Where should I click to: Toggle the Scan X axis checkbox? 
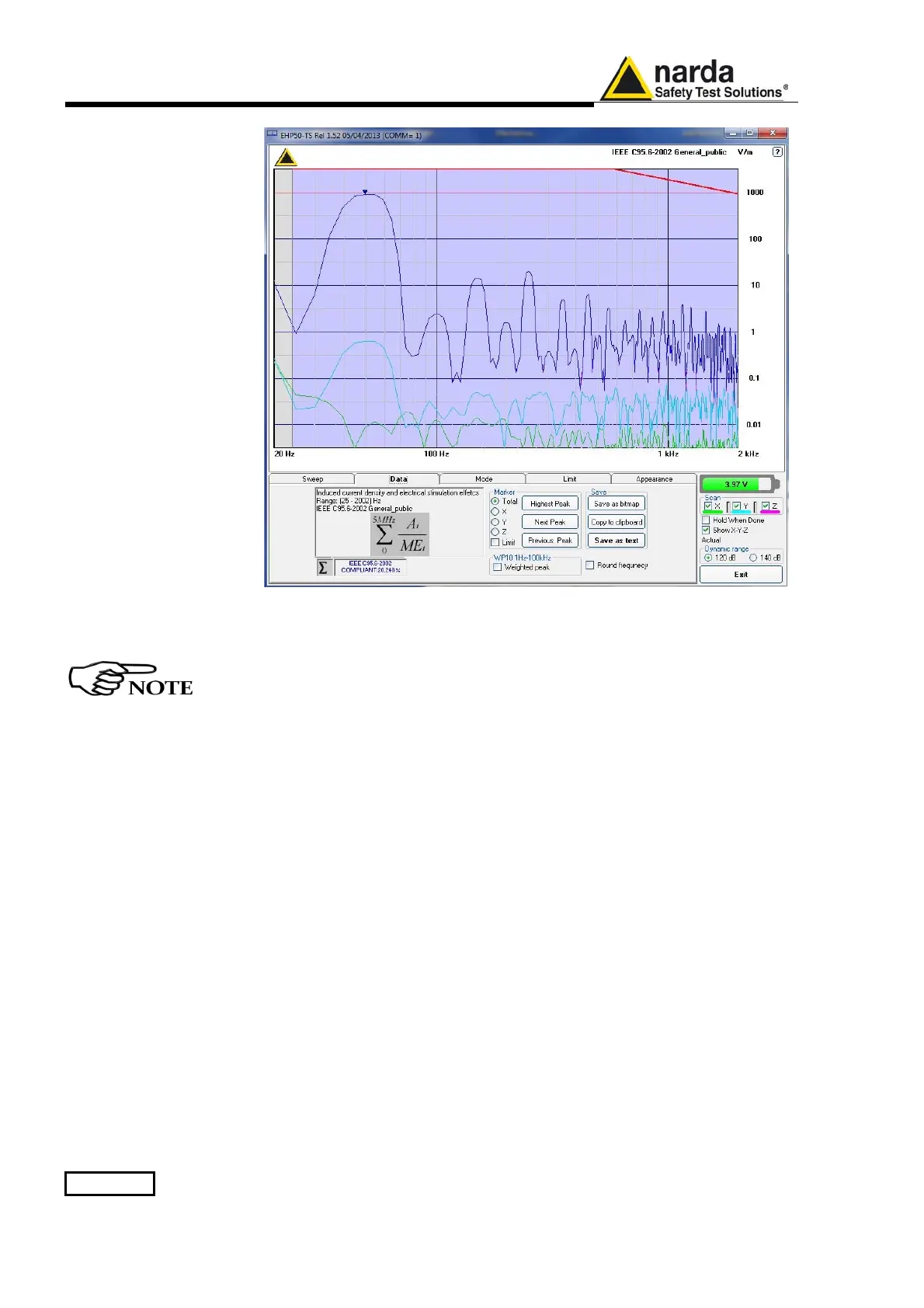tap(708, 506)
